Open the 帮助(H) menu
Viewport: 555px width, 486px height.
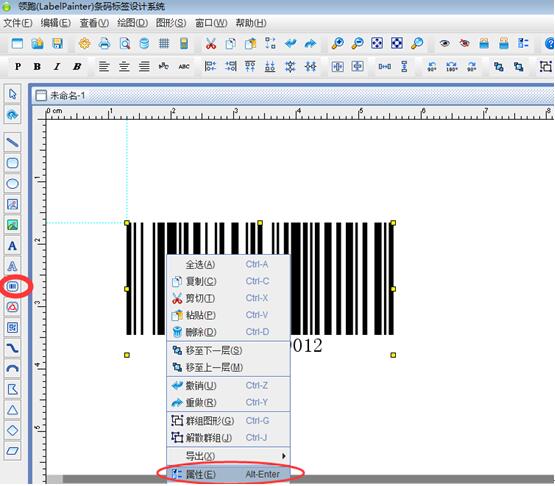coord(251,23)
